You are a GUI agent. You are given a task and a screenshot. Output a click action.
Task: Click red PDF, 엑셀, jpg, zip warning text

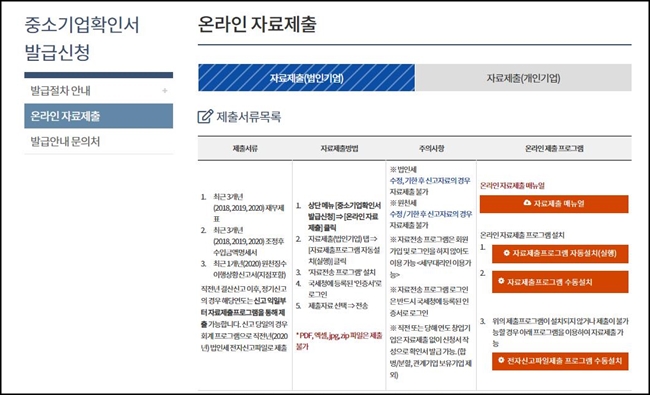click(339, 341)
